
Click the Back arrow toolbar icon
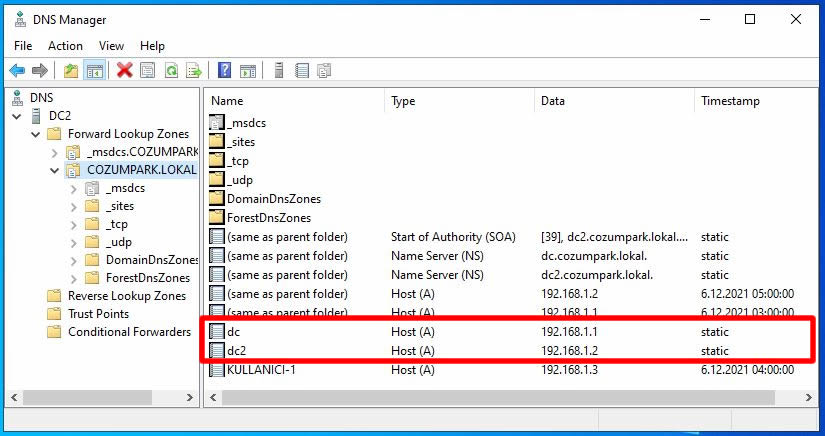click(17, 70)
